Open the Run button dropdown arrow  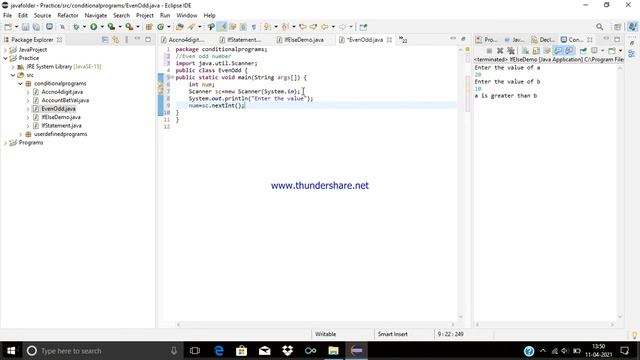102,27
